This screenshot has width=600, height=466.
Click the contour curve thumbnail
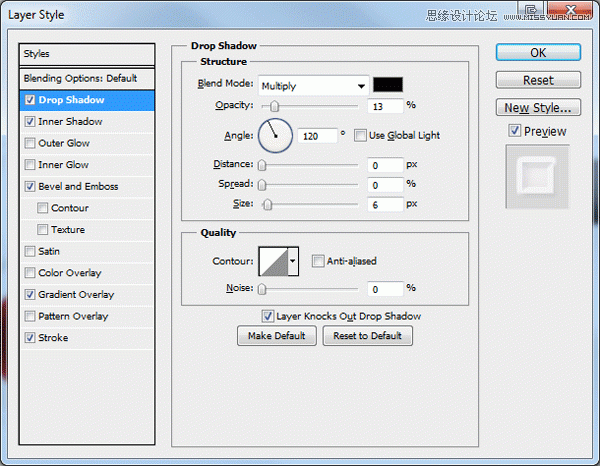click(x=274, y=261)
